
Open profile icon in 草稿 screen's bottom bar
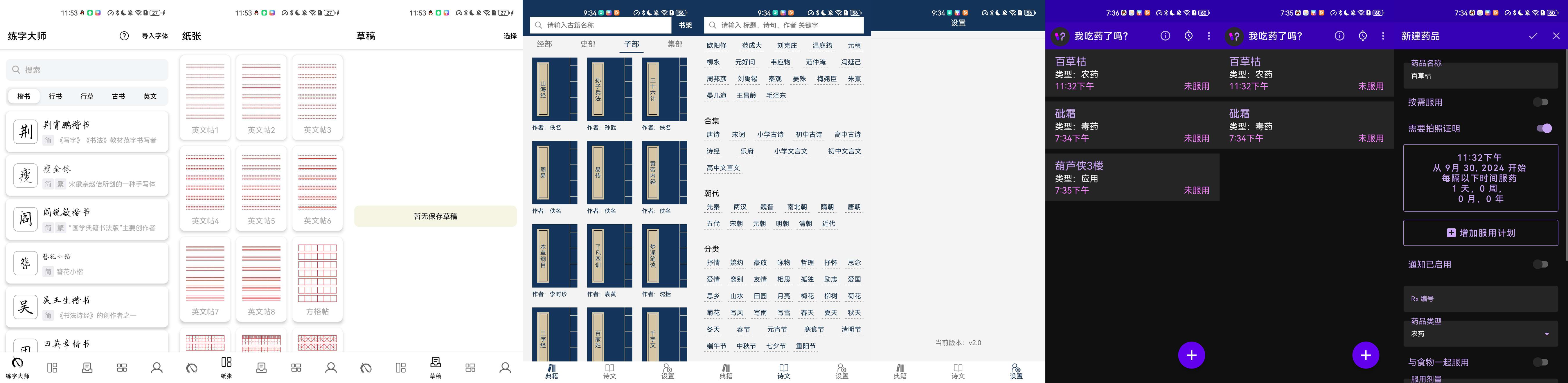[x=505, y=368]
